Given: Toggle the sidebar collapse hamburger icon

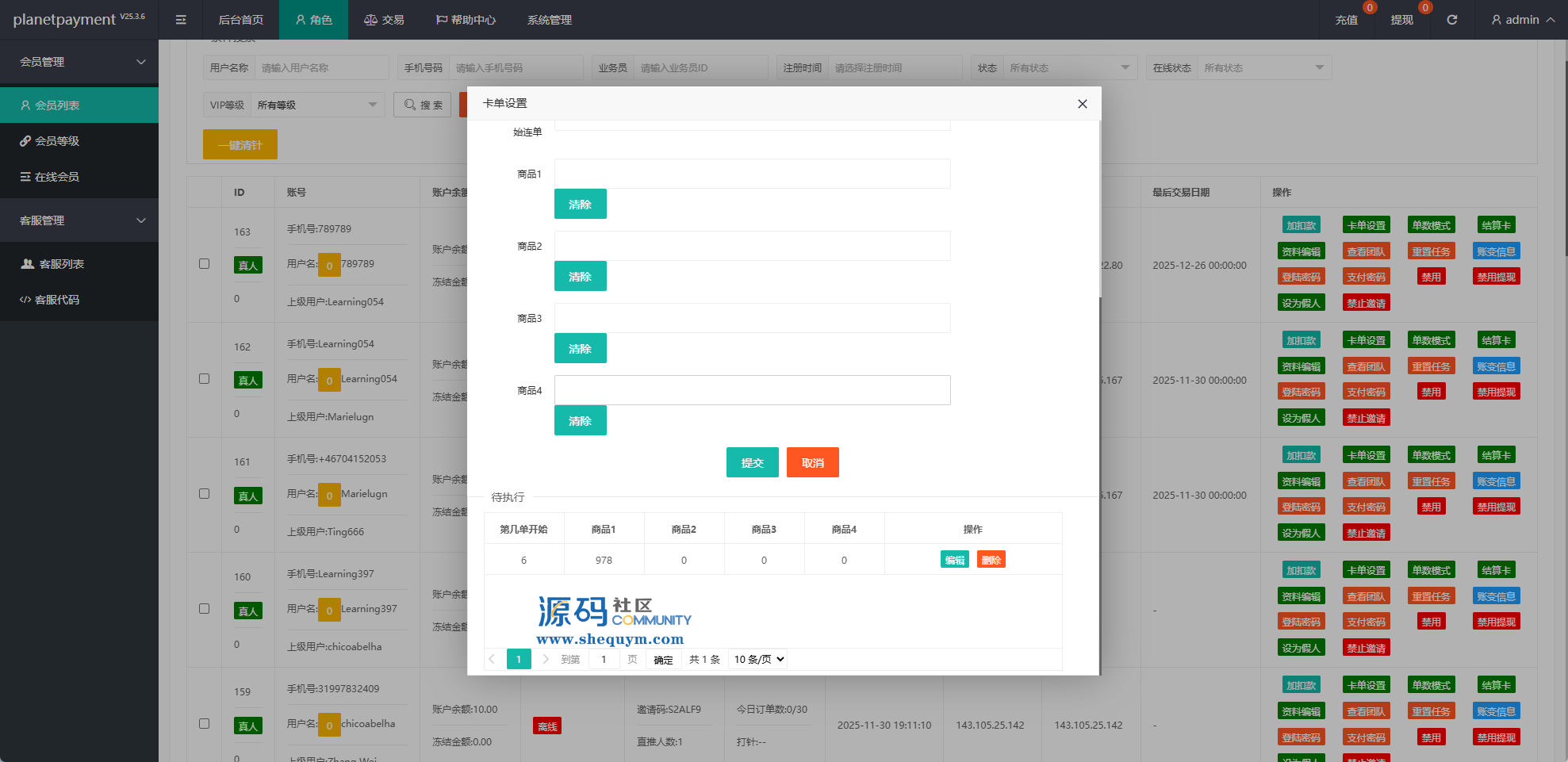Looking at the screenshot, I should click(181, 20).
